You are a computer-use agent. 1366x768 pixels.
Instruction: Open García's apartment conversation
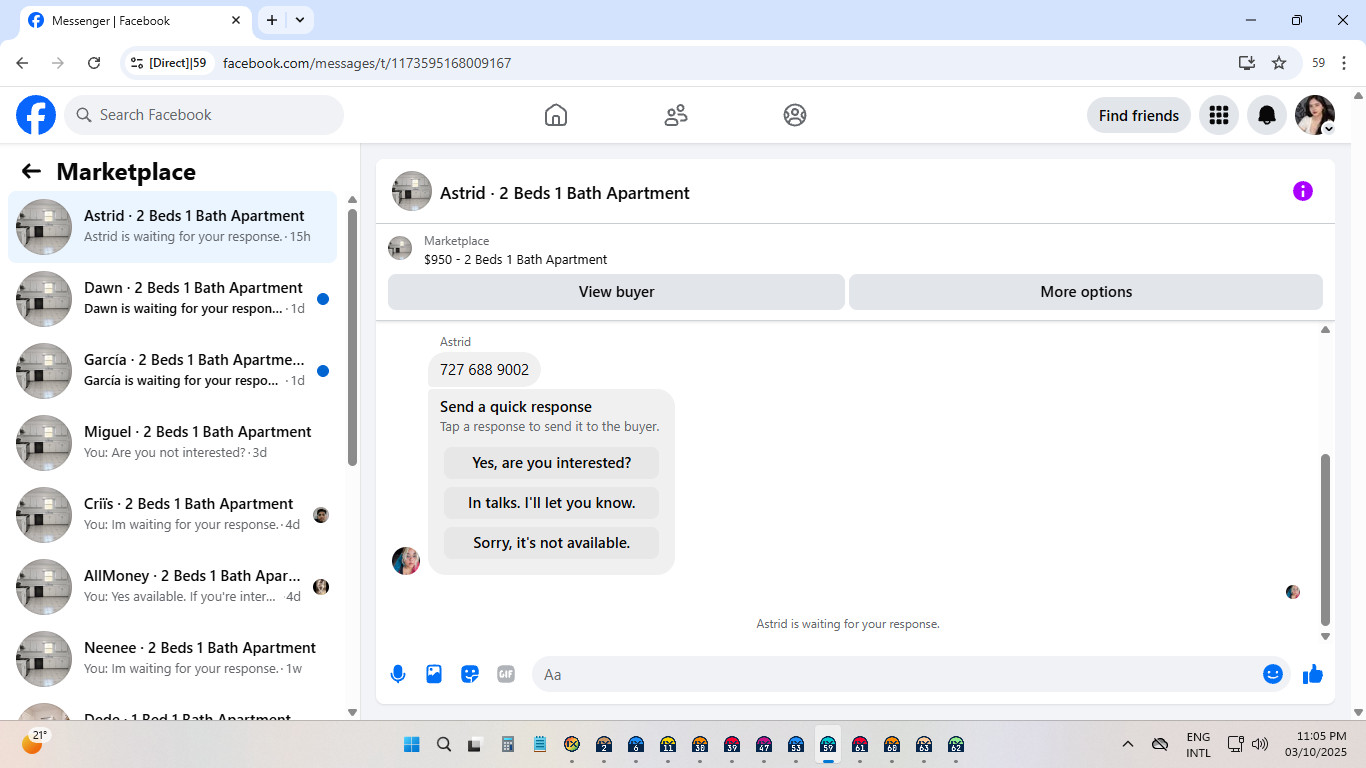[173, 371]
